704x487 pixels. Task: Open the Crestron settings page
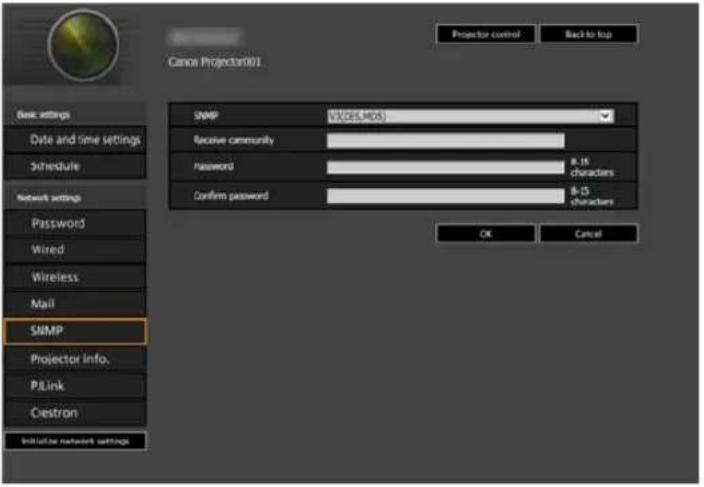pyautogui.click(x=75, y=413)
